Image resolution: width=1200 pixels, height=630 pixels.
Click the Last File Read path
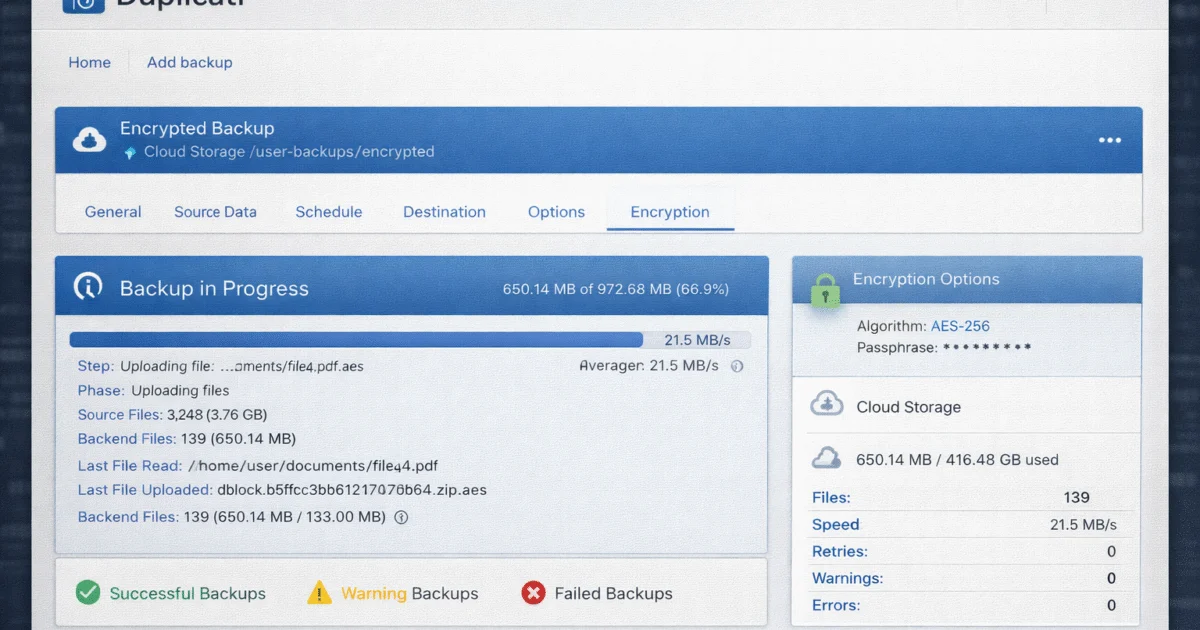click(313, 466)
